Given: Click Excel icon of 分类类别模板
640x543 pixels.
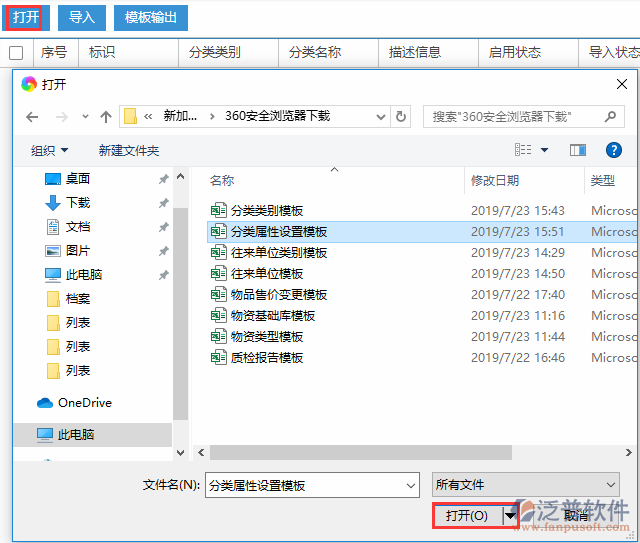Looking at the screenshot, I should point(218,210).
